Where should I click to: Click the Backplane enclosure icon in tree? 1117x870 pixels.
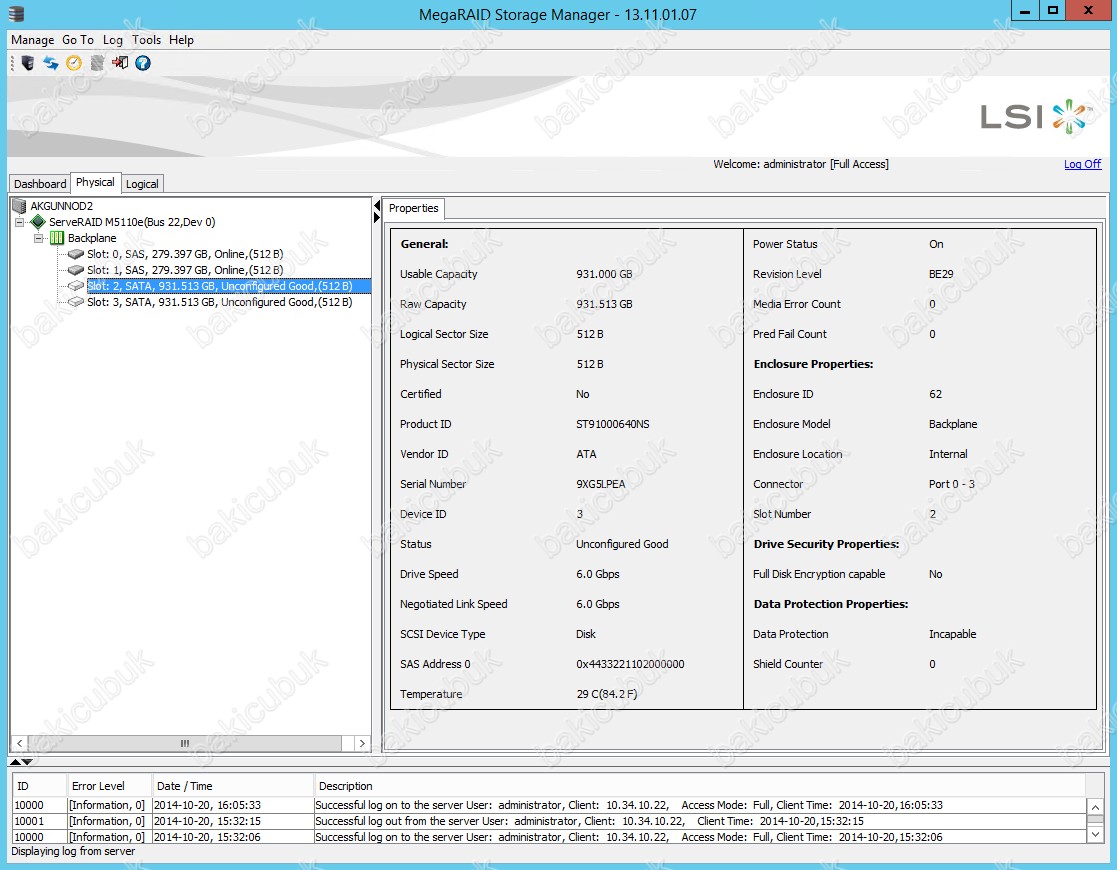coord(57,238)
